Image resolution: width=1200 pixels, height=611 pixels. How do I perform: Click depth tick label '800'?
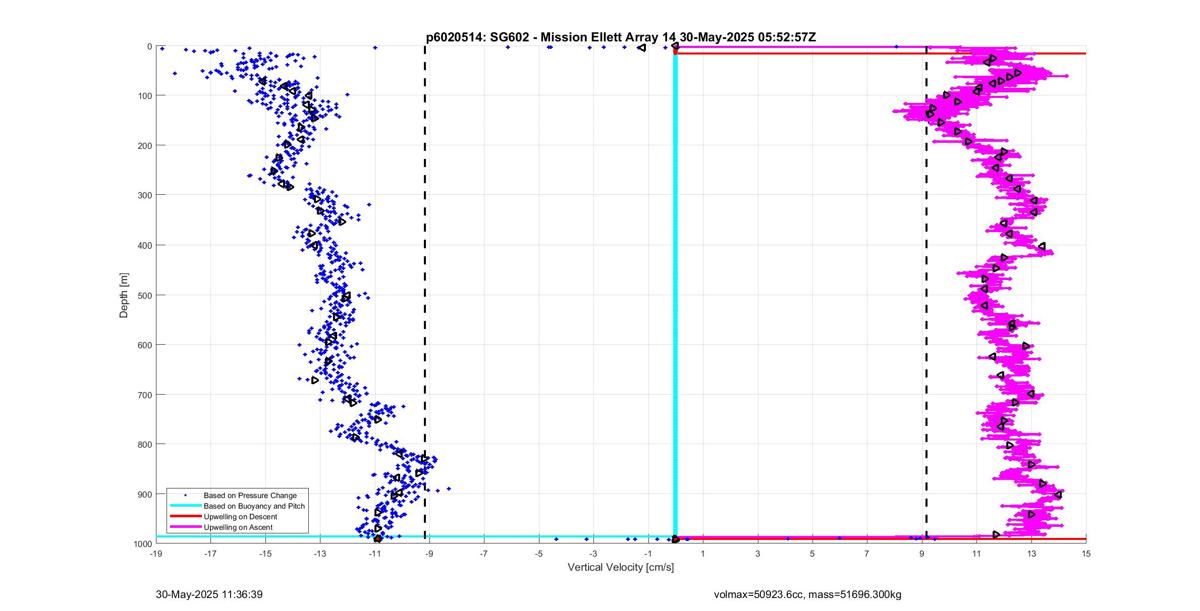point(144,444)
